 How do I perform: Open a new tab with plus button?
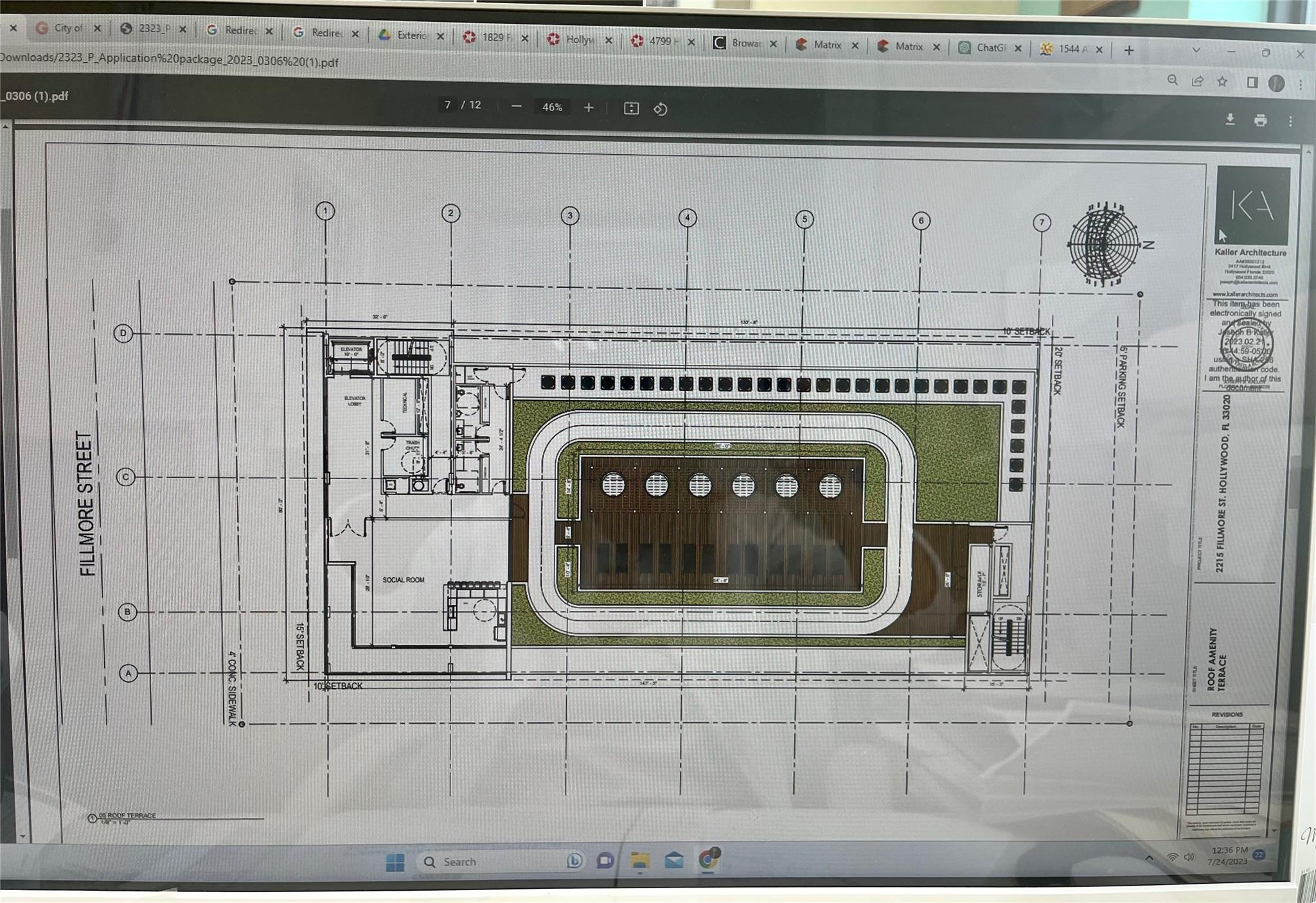click(1129, 50)
